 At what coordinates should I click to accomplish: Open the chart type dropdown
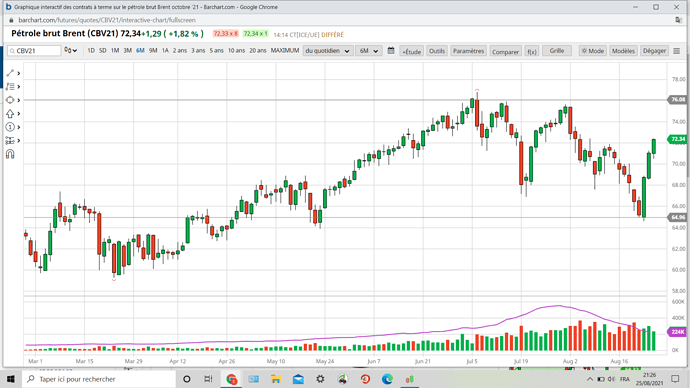(x=70, y=51)
